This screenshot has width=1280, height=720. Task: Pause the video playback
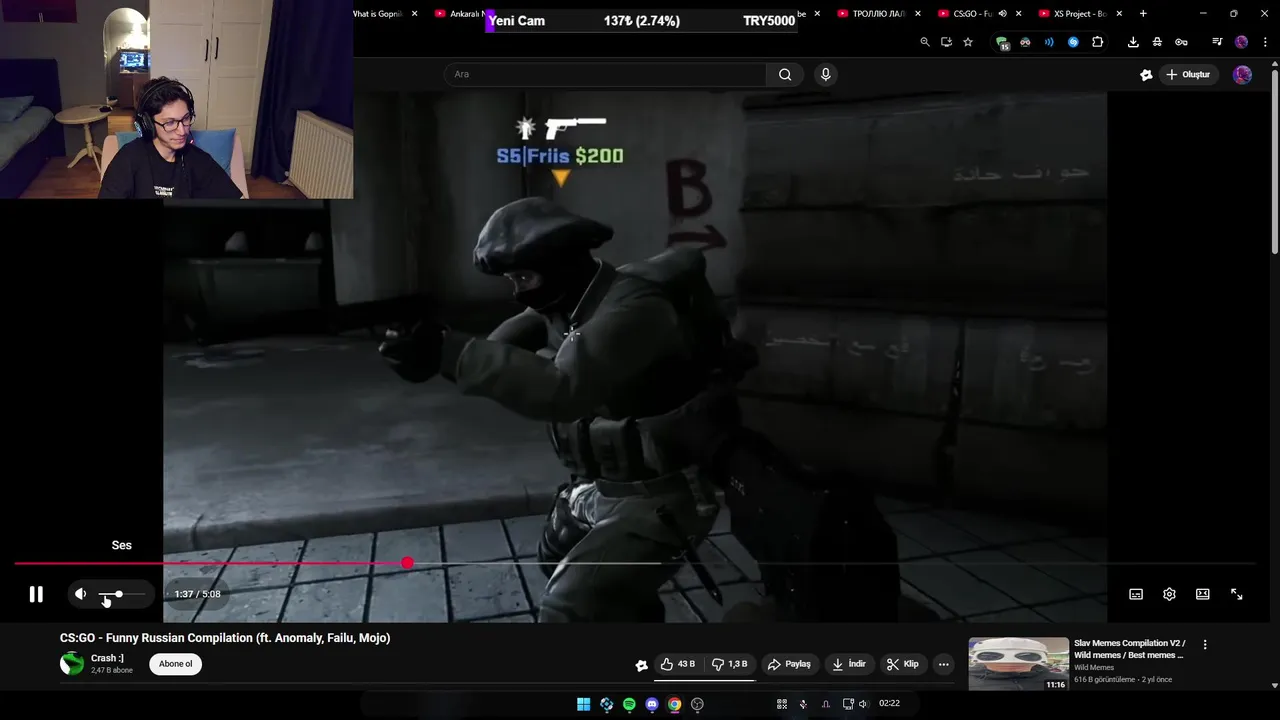[x=36, y=594]
